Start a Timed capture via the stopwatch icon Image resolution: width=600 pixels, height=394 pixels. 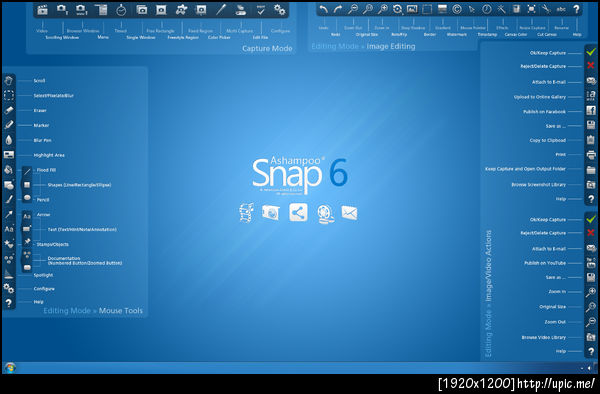coord(121,10)
